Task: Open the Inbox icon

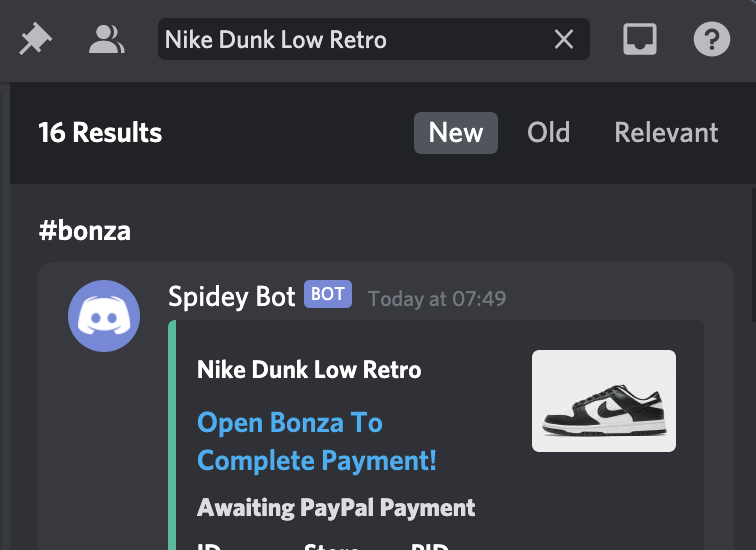Action: 639,39
